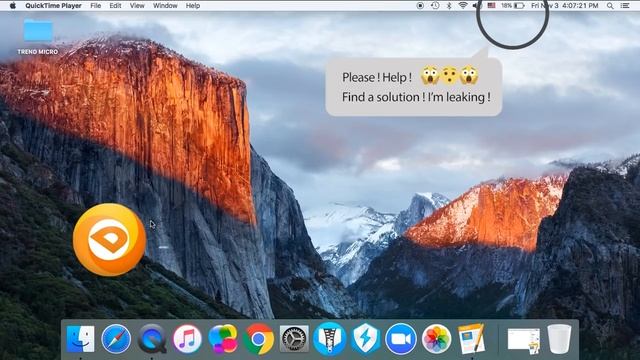Open the File menu
Image resolution: width=640 pixels, height=360 pixels.
tap(96, 6)
